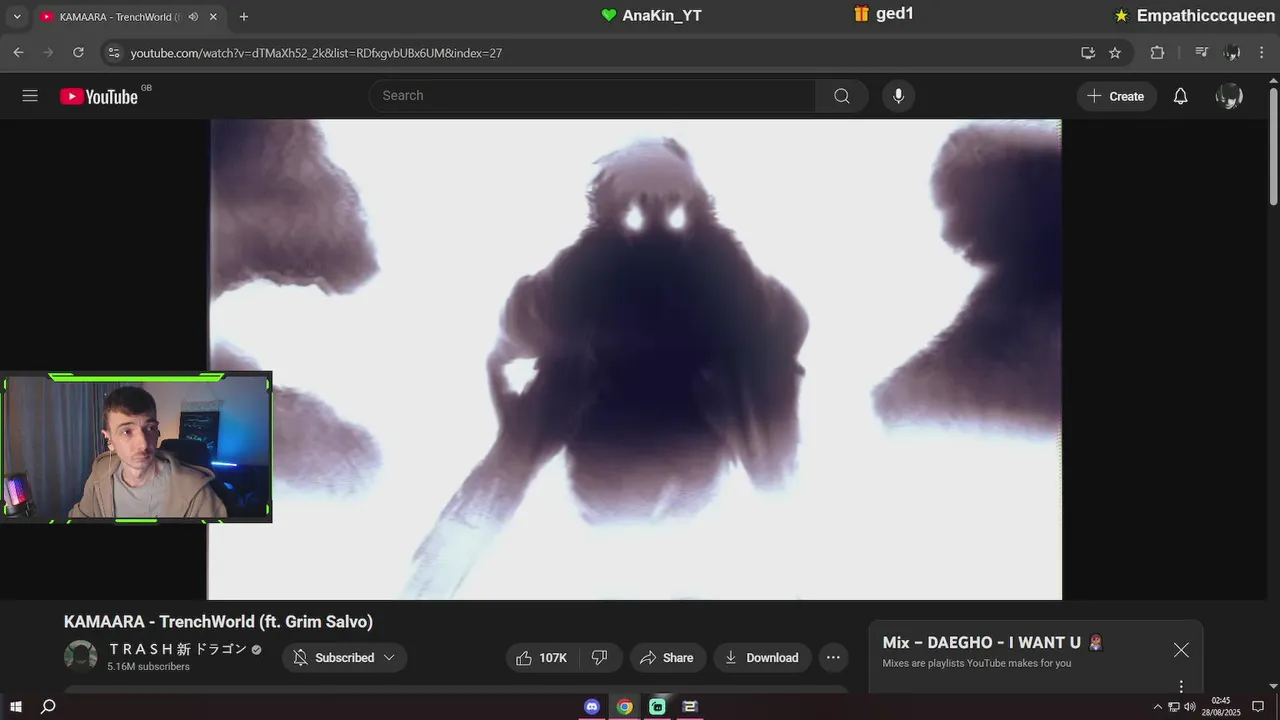
Task: Dislike the video with thumbs-down icon
Action: (600, 657)
